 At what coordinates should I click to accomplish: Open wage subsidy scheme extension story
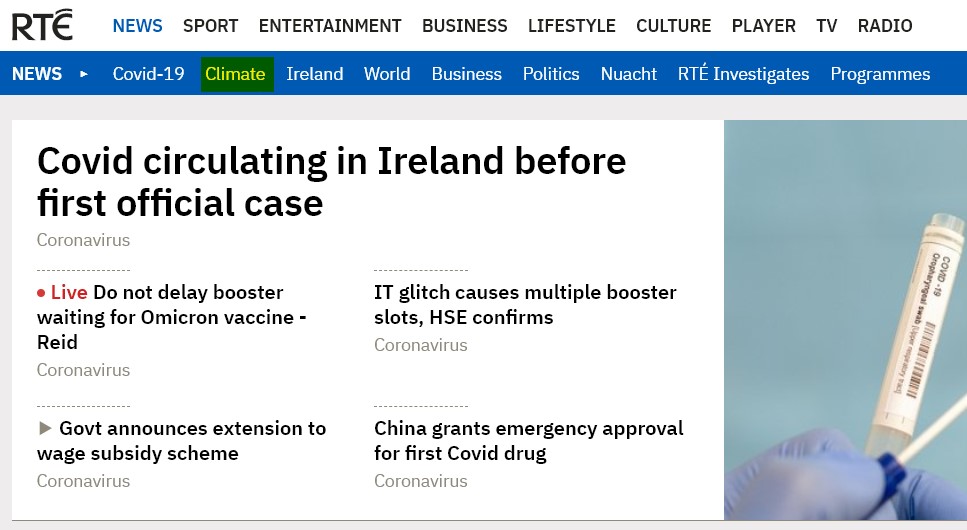tap(190, 441)
